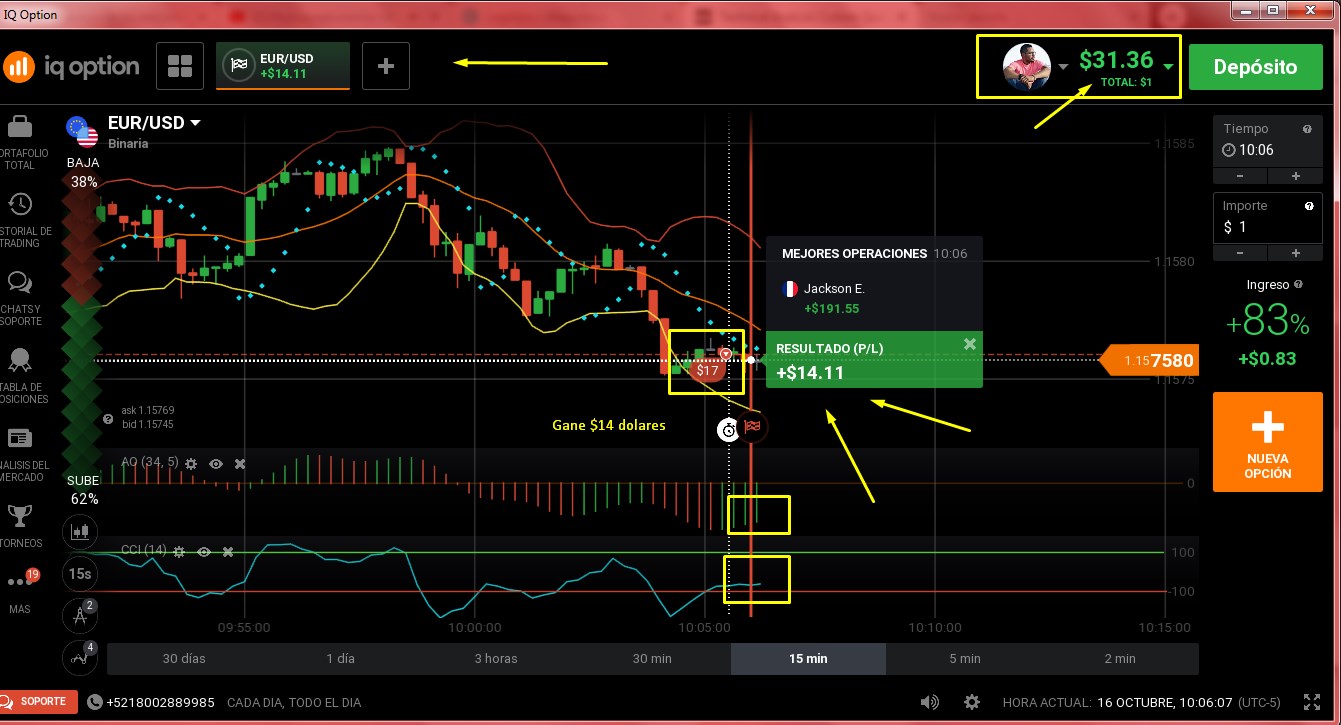Decrease Importe amount with minus button
The height and width of the screenshot is (725, 1341).
point(1240,253)
